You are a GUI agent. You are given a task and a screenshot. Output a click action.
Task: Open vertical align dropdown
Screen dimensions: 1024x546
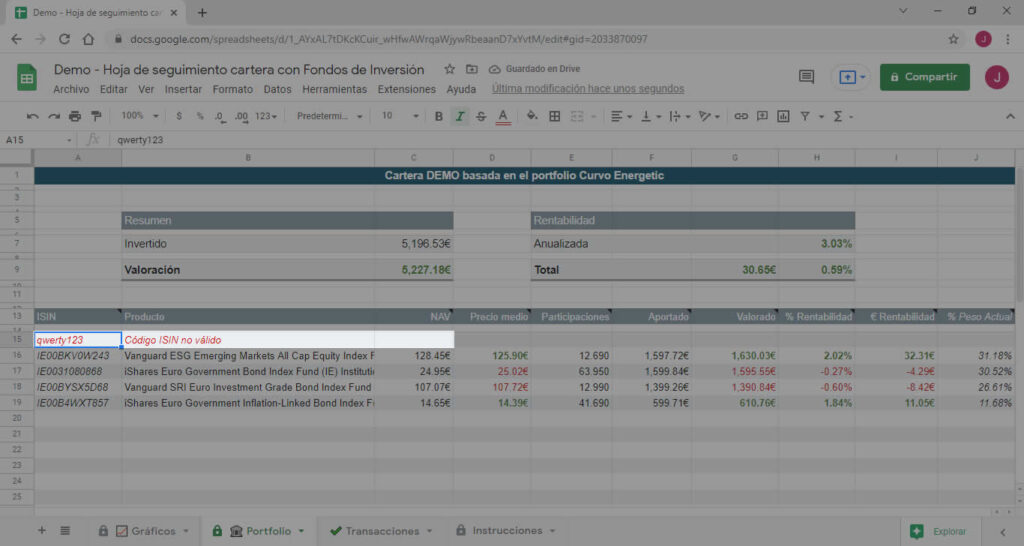point(650,116)
